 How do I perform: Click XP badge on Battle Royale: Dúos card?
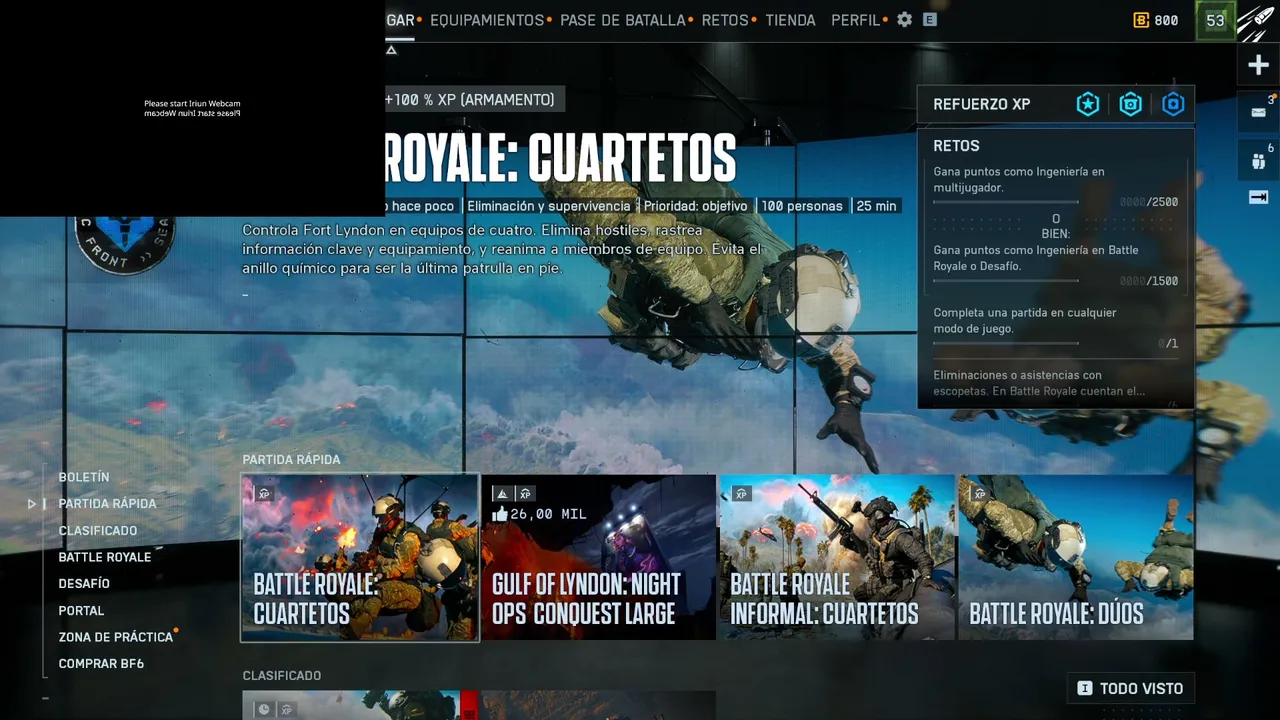pos(979,493)
